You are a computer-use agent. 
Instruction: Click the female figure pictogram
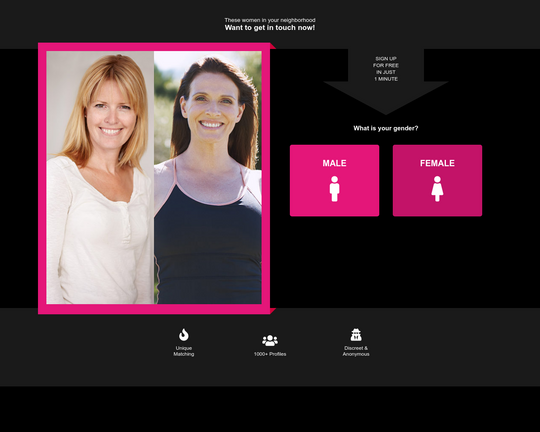(x=437, y=189)
